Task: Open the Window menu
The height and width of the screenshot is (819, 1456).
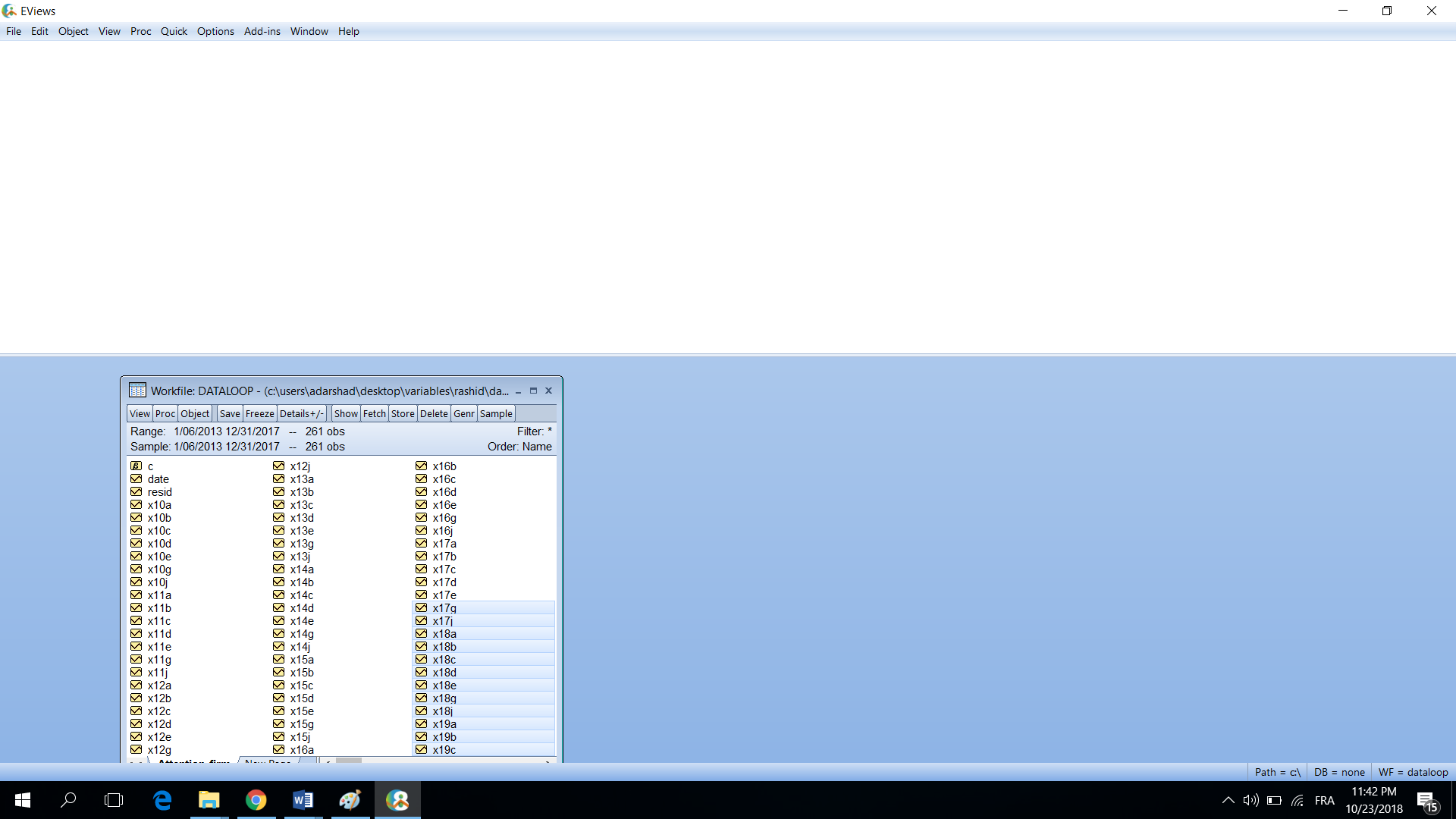Action: tap(309, 31)
